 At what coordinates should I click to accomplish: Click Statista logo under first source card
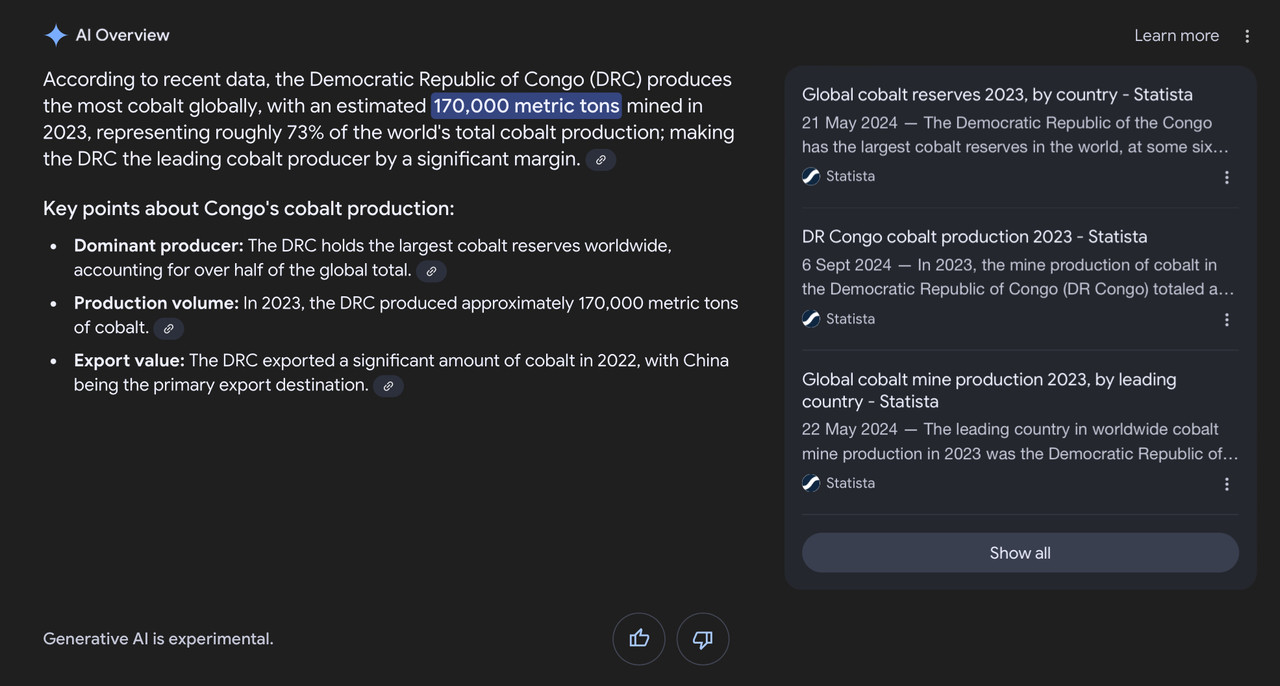point(811,176)
